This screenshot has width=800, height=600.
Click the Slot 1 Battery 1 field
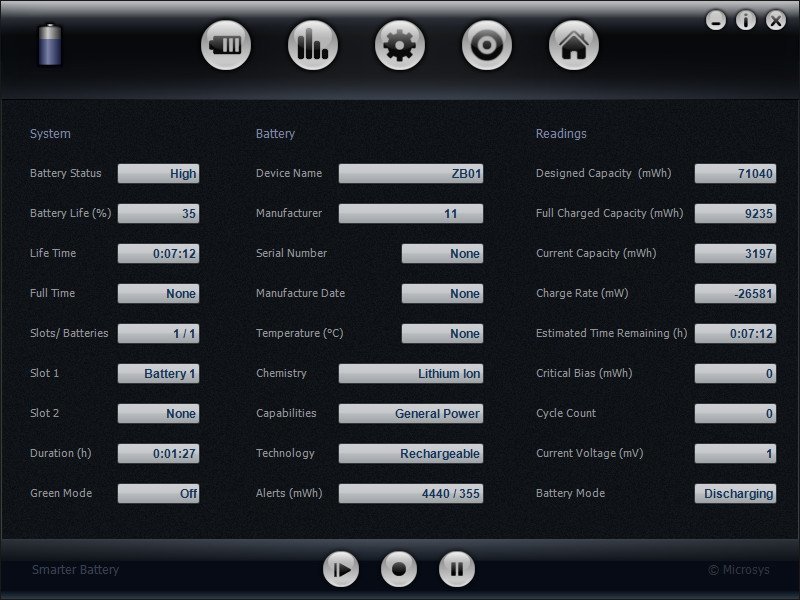pos(158,373)
